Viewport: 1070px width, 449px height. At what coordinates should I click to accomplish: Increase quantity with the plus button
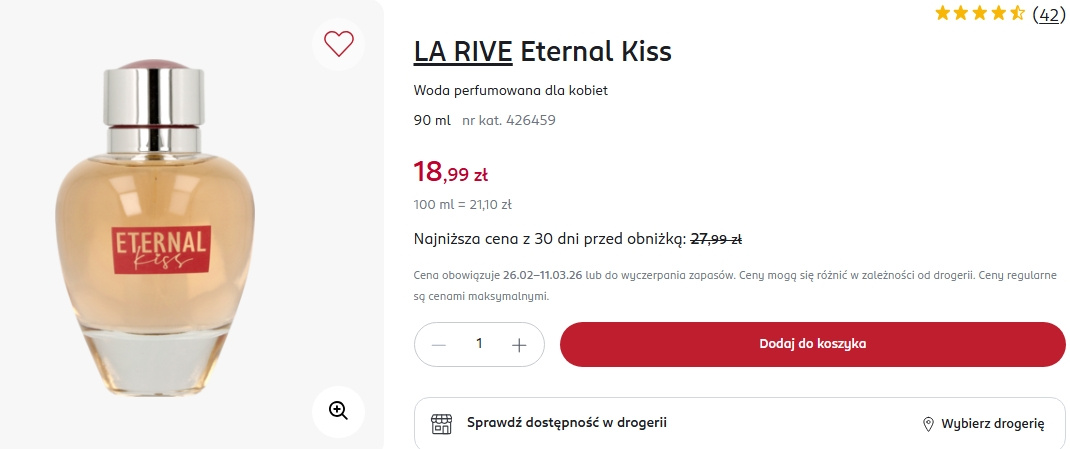click(519, 344)
